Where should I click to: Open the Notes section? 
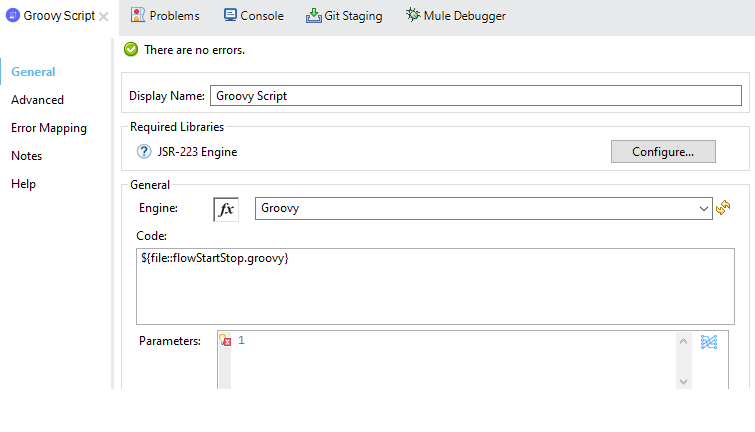pyautogui.click(x=26, y=156)
